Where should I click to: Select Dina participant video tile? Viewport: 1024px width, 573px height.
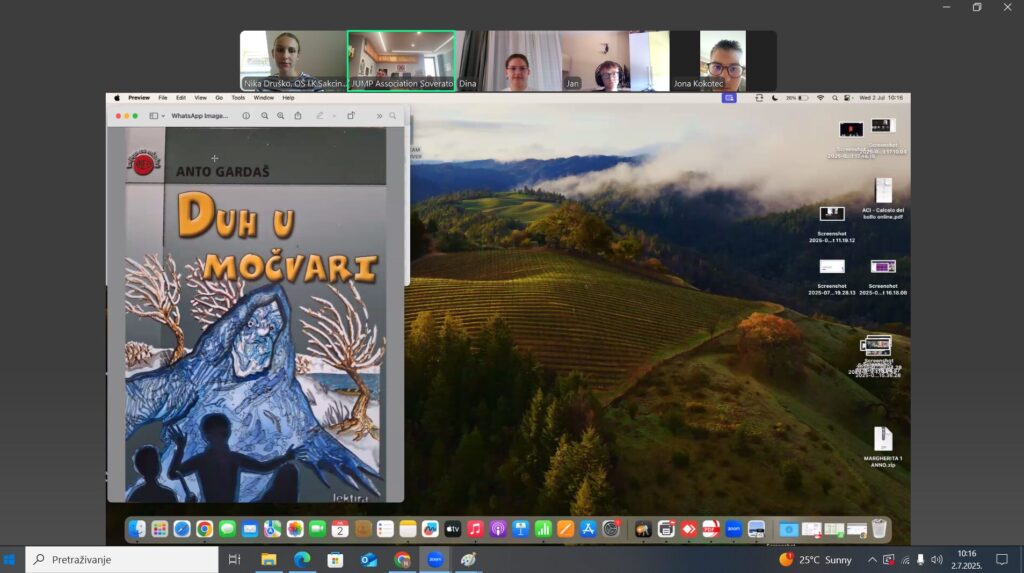(509, 61)
